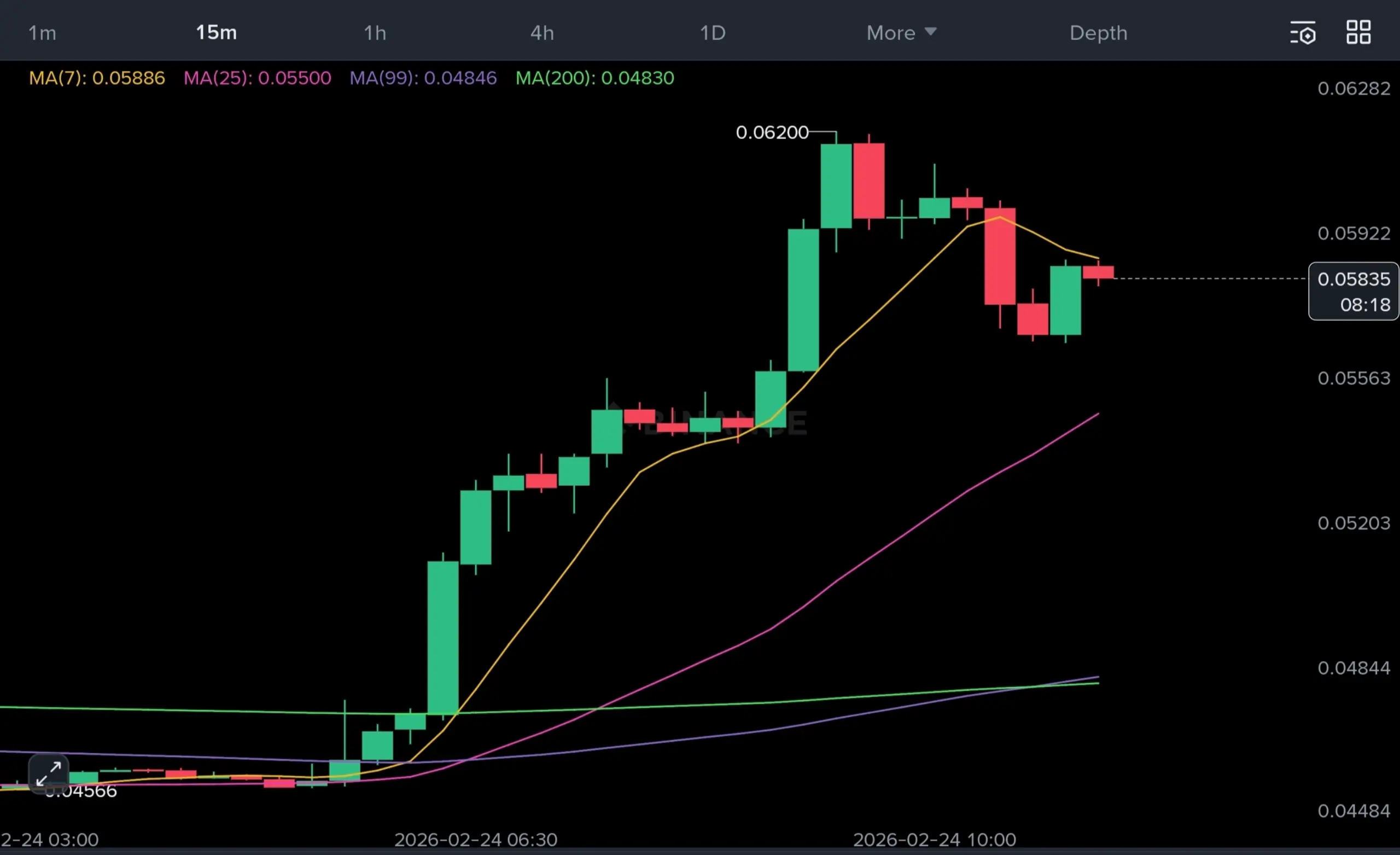Switch to 1m timeframe
Viewport: 1400px width, 855px height.
(43, 33)
